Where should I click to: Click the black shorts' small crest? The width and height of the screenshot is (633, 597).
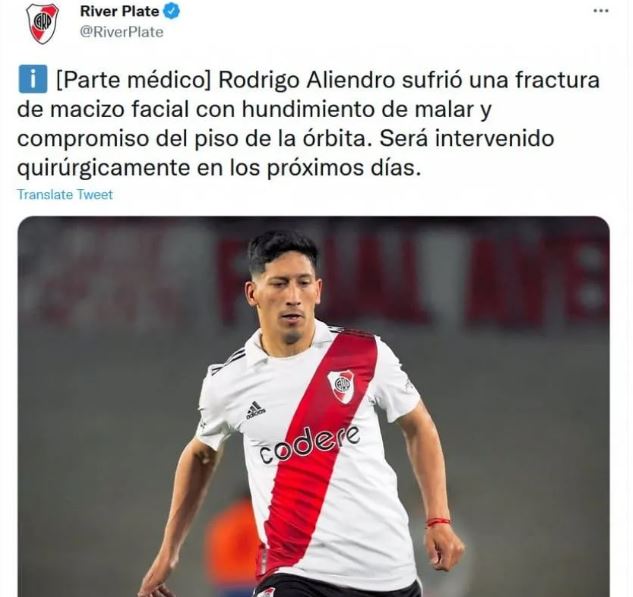coord(265,592)
